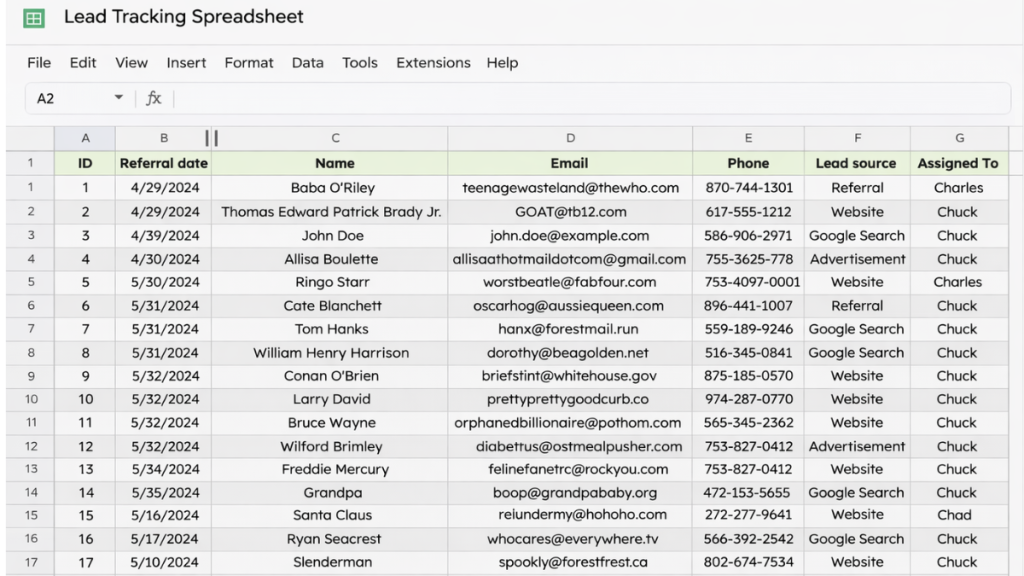Open the Help menu
Image resolution: width=1024 pixels, height=576 pixels.
click(503, 62)
